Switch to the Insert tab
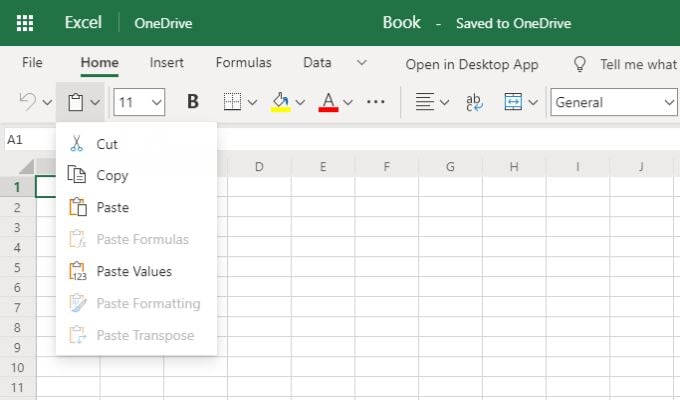Viewport: 680px width, 400px height. (166, 62)
